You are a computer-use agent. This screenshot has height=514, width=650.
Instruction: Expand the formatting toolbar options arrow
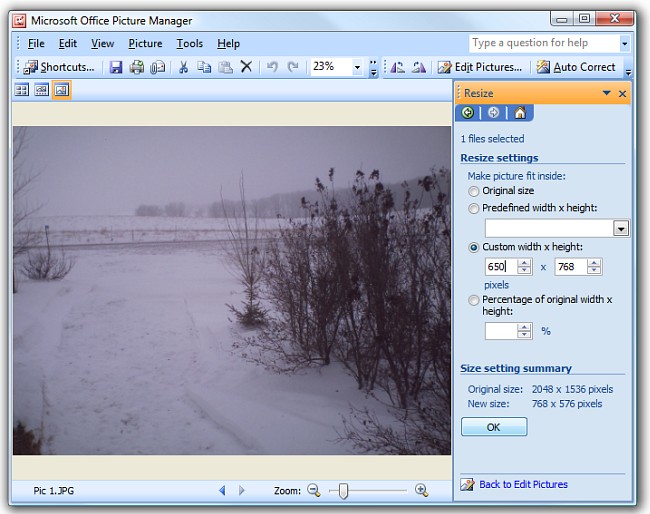[628, 73]
